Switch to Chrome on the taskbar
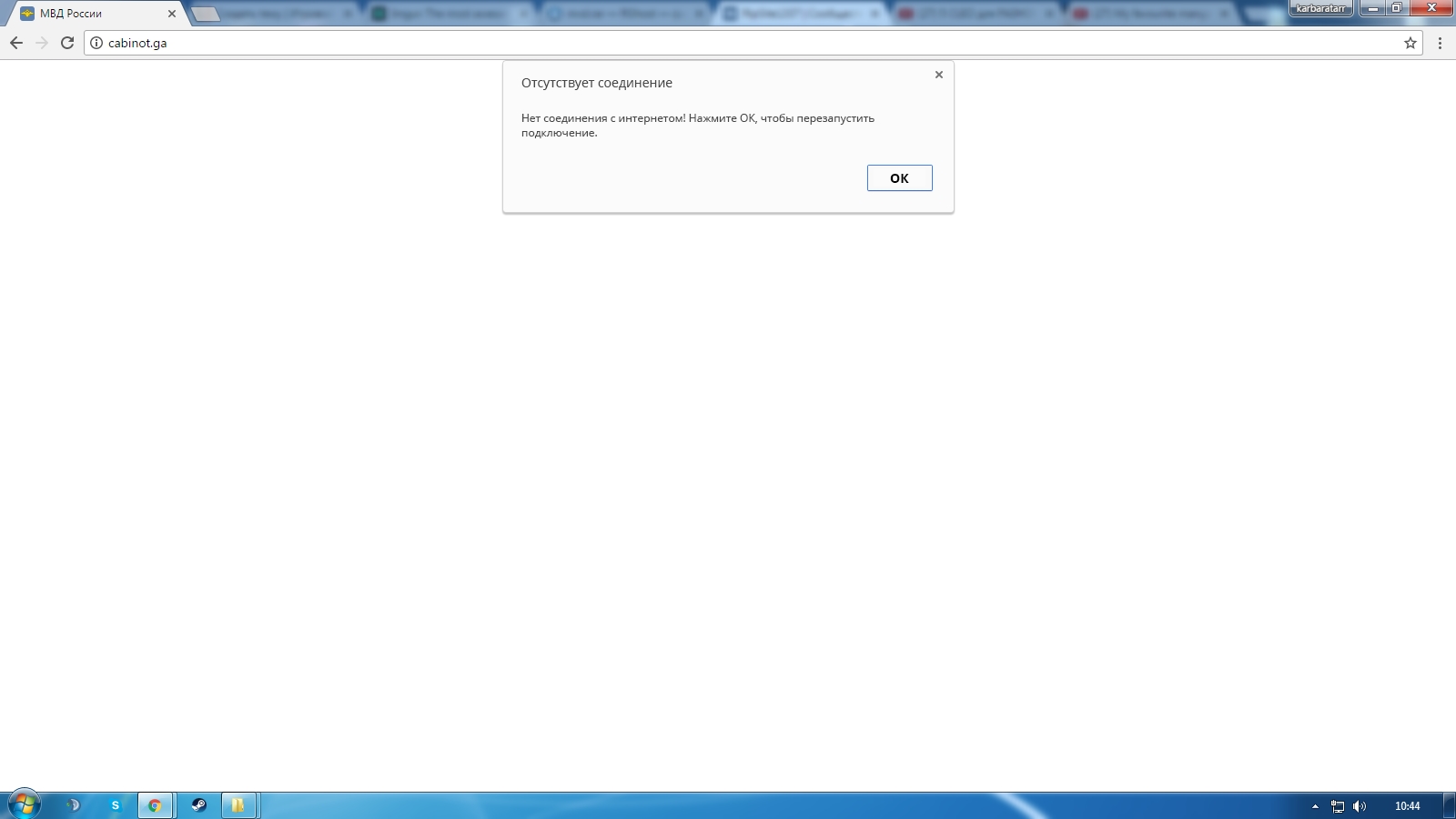Viewport: 1456px width, 819px height. point(155,805)
